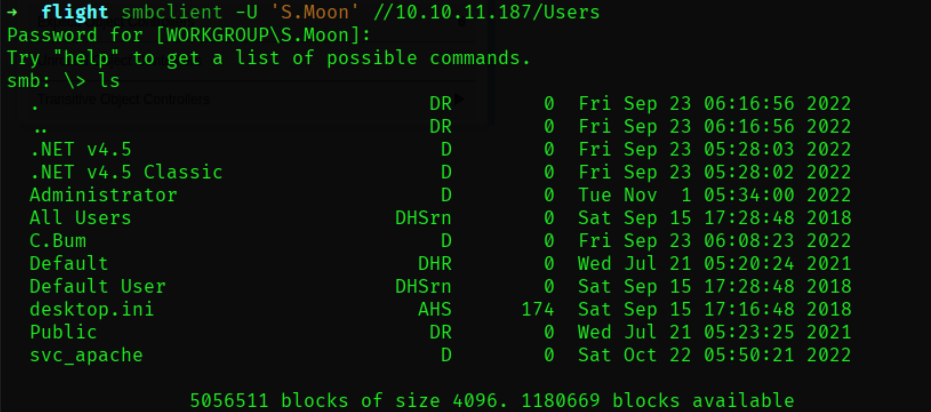Screen dimensions: 931x412
Task: Click the //10.10.11.187/Users share path
Action: coord(486,12)
